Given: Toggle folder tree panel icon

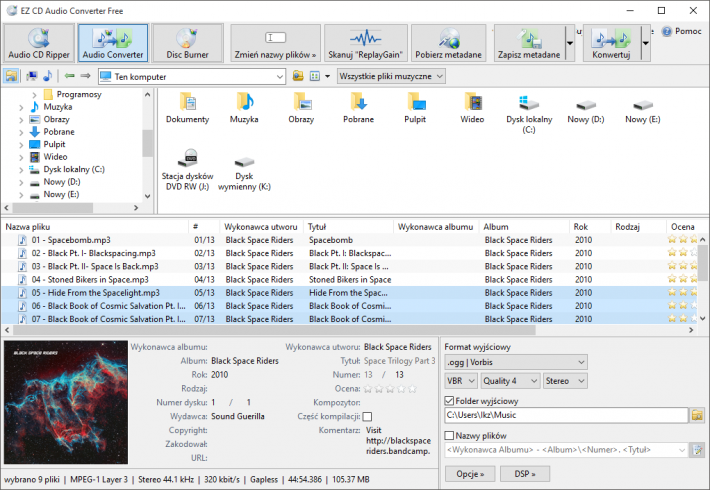Looking at the screenshot, I should (11, 76).
